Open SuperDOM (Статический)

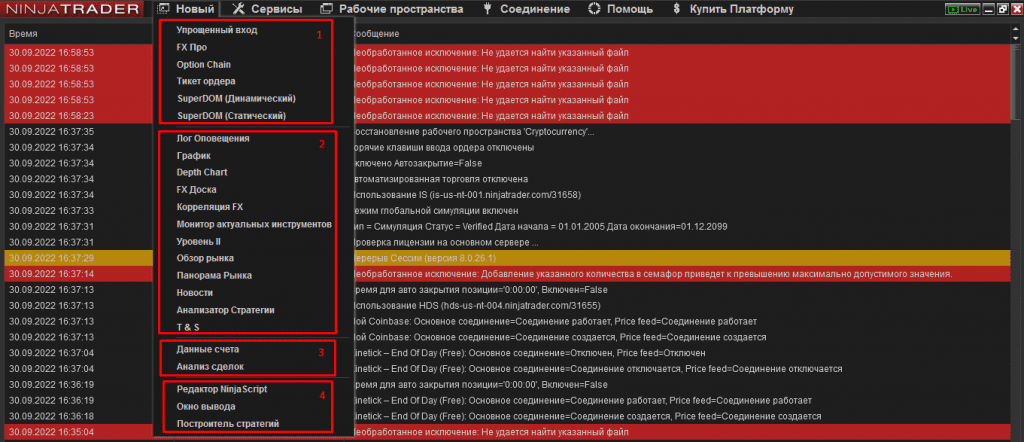[x=231, y=116]
